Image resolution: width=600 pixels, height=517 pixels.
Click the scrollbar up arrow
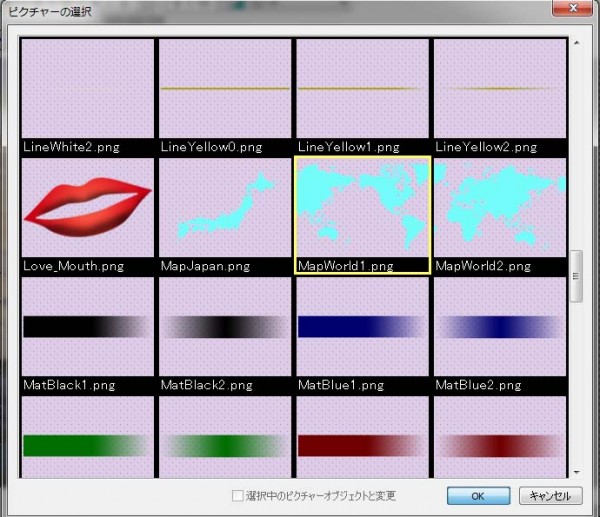pyautogui.click(x=576, y=45)
